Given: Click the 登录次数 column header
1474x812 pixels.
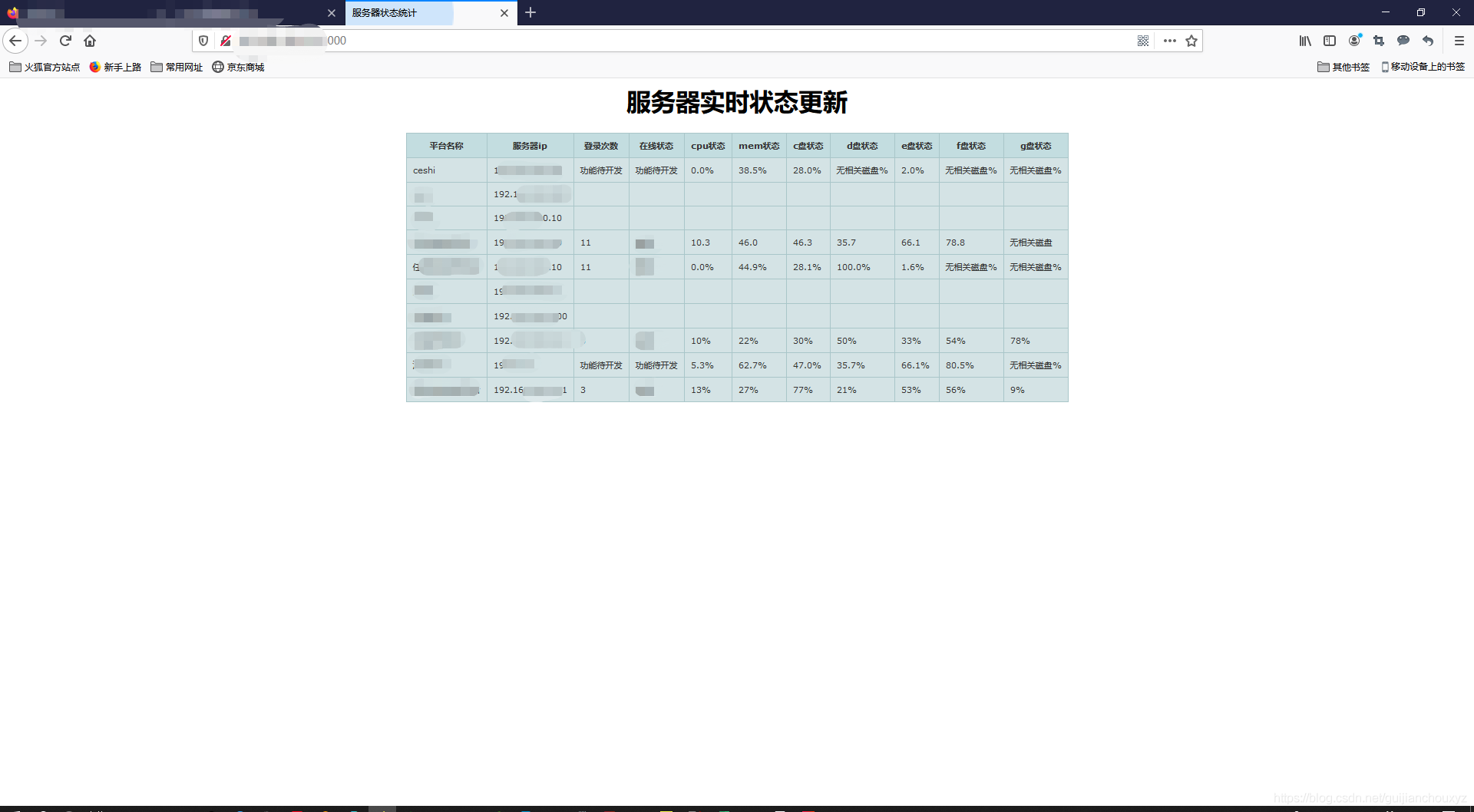Looking at the screenshot, I should 601,146.
